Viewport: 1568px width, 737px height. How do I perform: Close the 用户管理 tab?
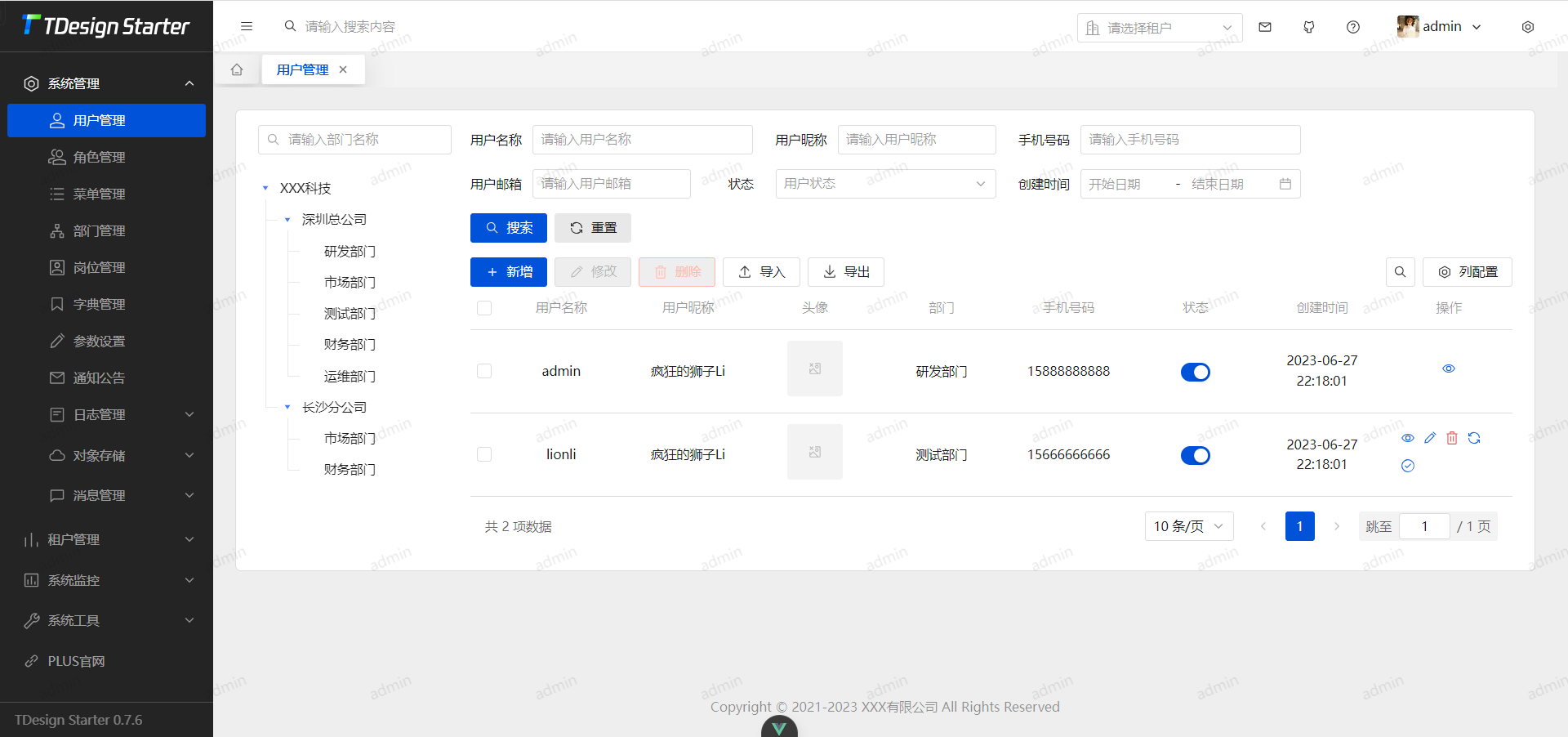click(343, 69)
